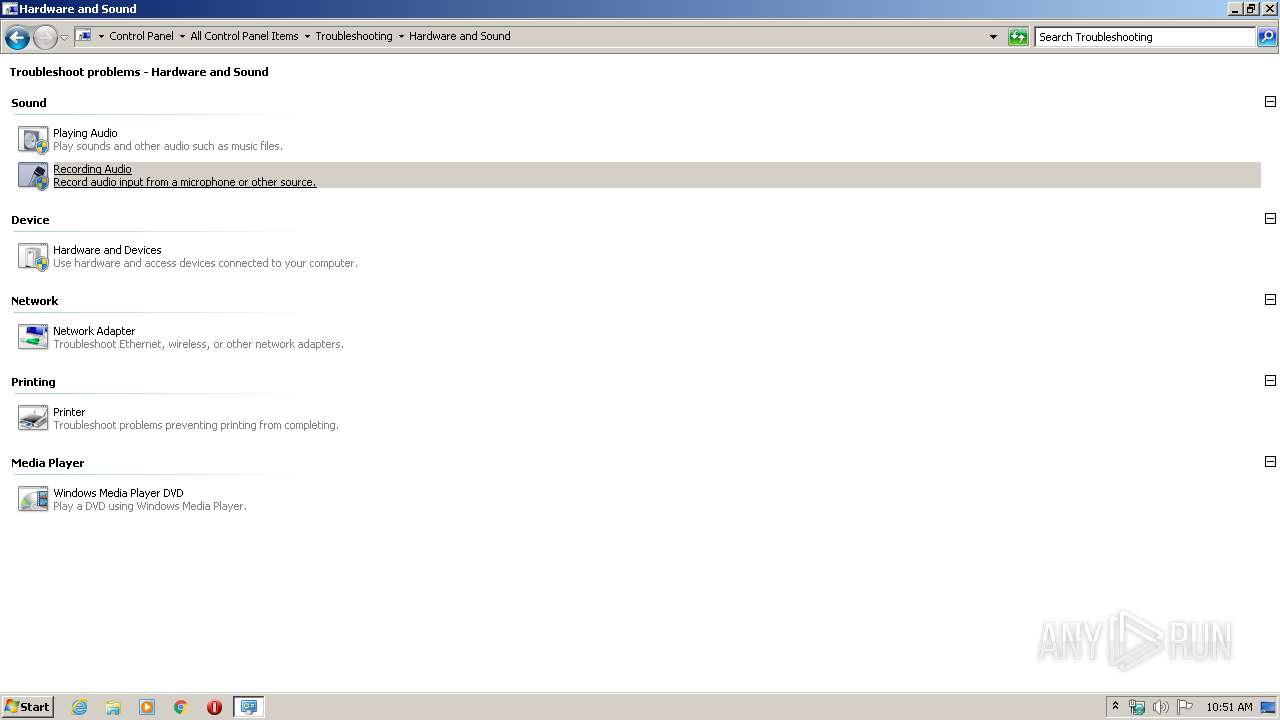Click the Hardware and Devices link

tap(107, 250)
